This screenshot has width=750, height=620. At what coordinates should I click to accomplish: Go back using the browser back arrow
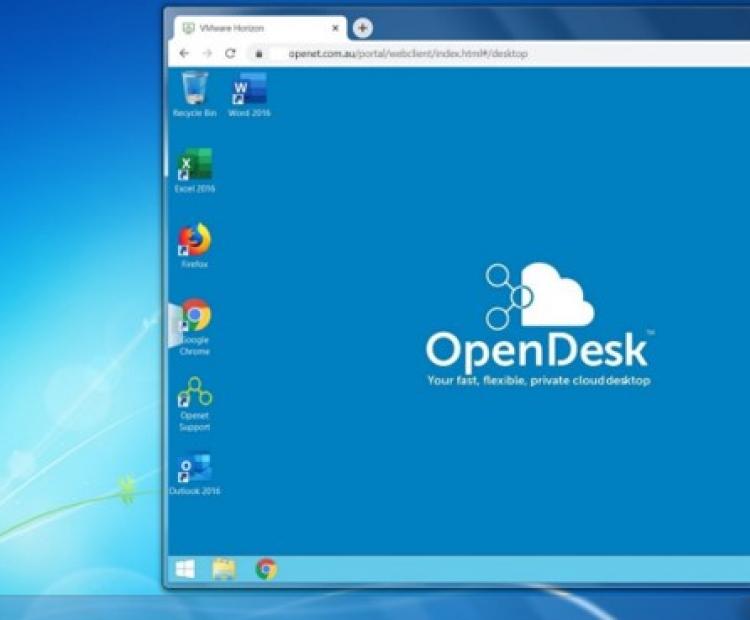184,54
